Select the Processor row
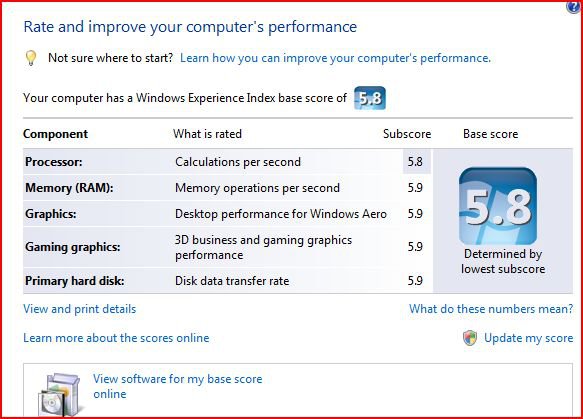Image resolution: width=583 pixels, height=419 pixels. pyautogui.click(x=227, y=162)
